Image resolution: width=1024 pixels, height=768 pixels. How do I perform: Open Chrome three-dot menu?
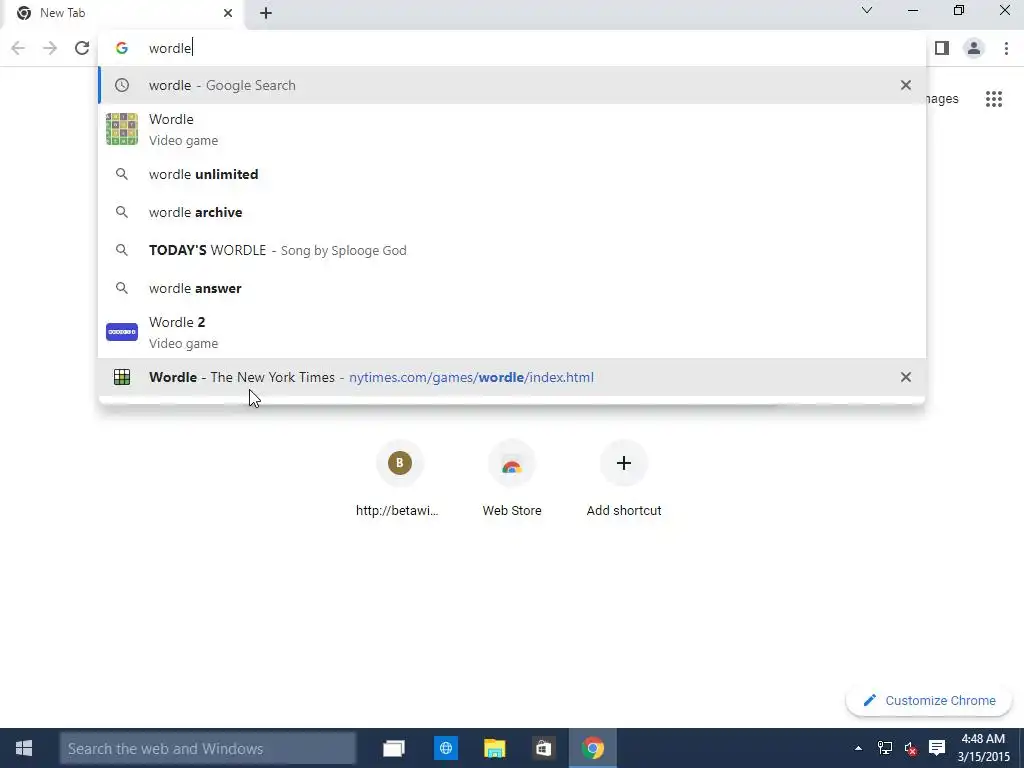(x=1006, y=48)
